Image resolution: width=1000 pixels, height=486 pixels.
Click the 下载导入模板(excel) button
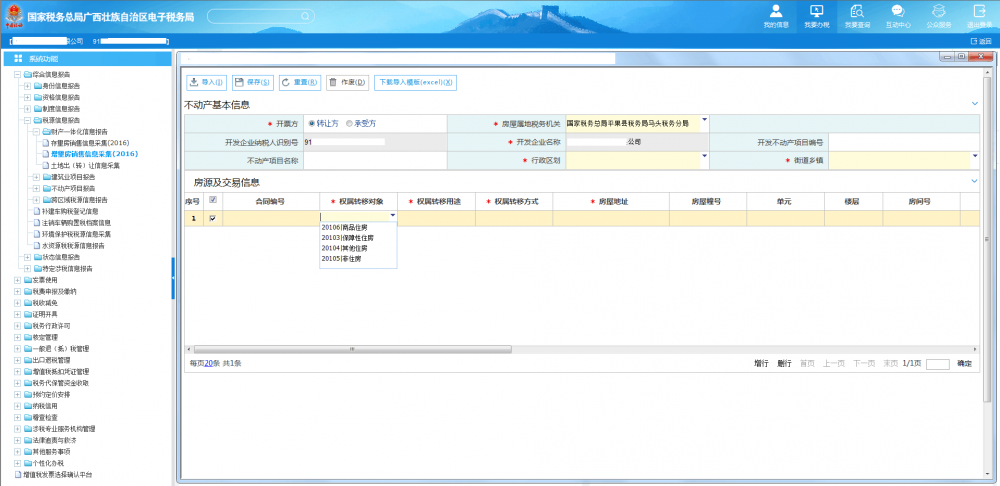(415, 82)
